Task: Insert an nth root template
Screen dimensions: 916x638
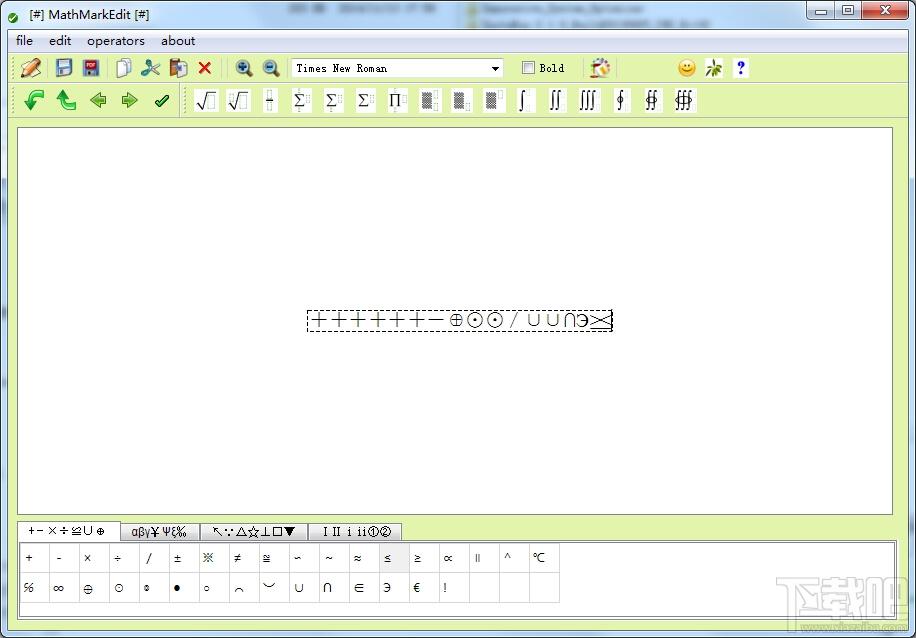Action: coord(238,100)
